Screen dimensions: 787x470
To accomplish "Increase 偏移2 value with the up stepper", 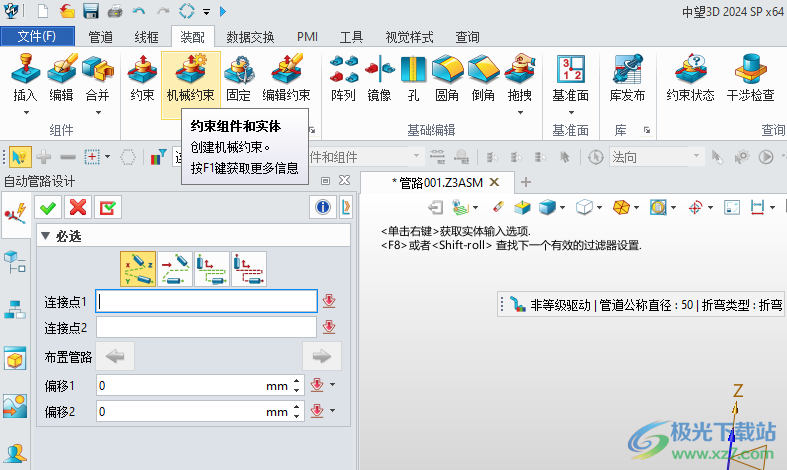I will coord(297,407).
